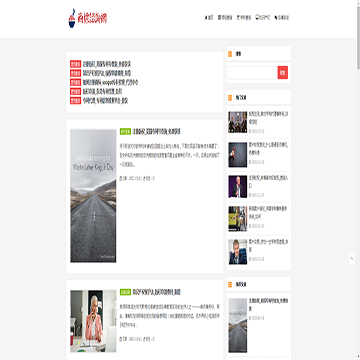Open the woman-on-phone article thumbnail
This screenshot has width=360, height=360.
click(x=93, y=321)
